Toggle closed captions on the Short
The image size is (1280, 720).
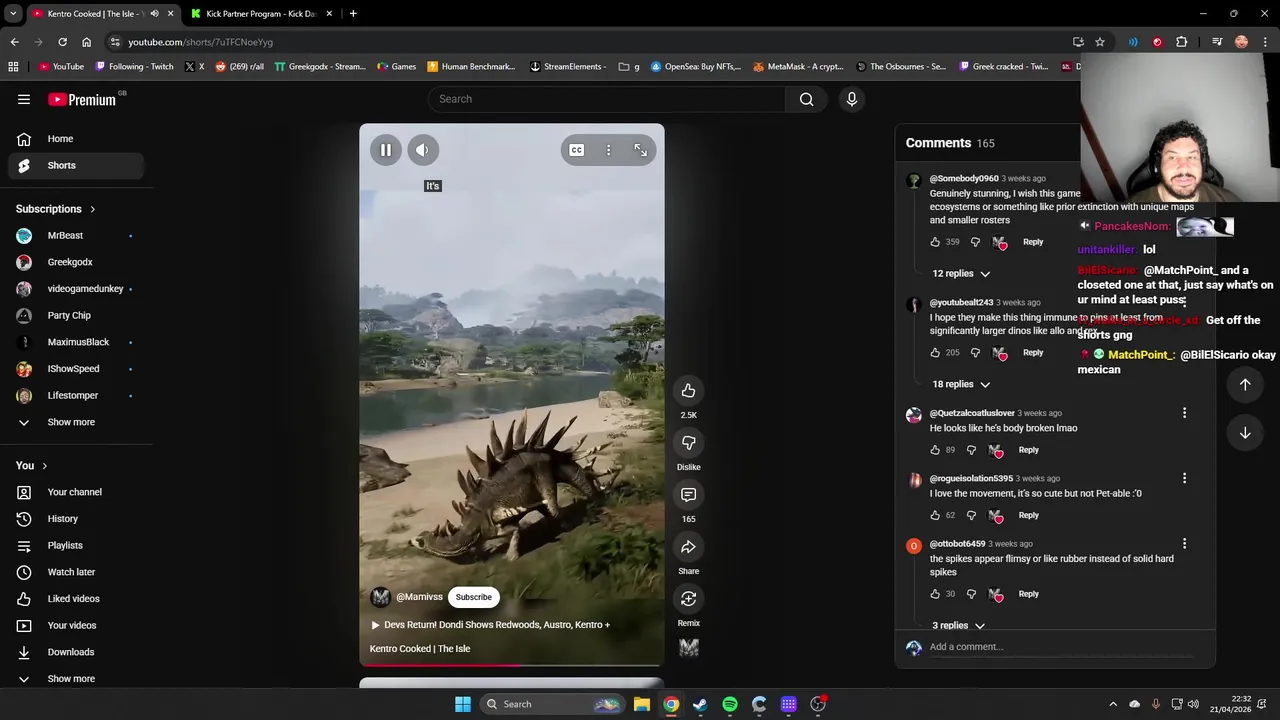click(x=577, y=150)
